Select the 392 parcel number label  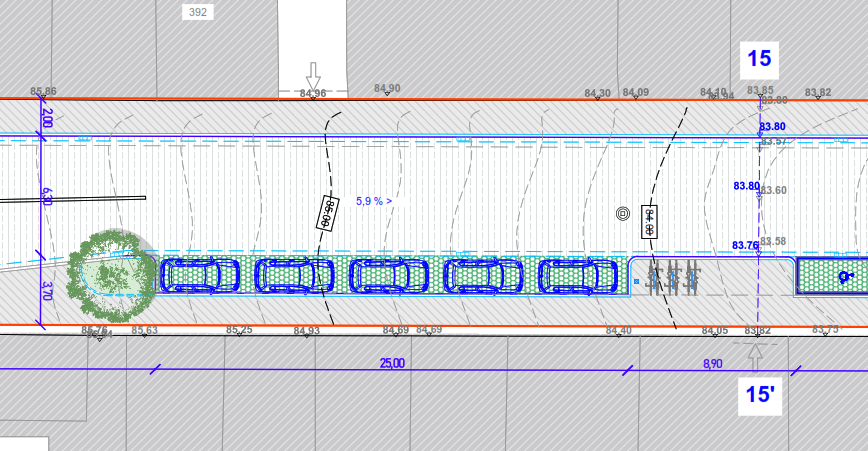tap(196, 12)
